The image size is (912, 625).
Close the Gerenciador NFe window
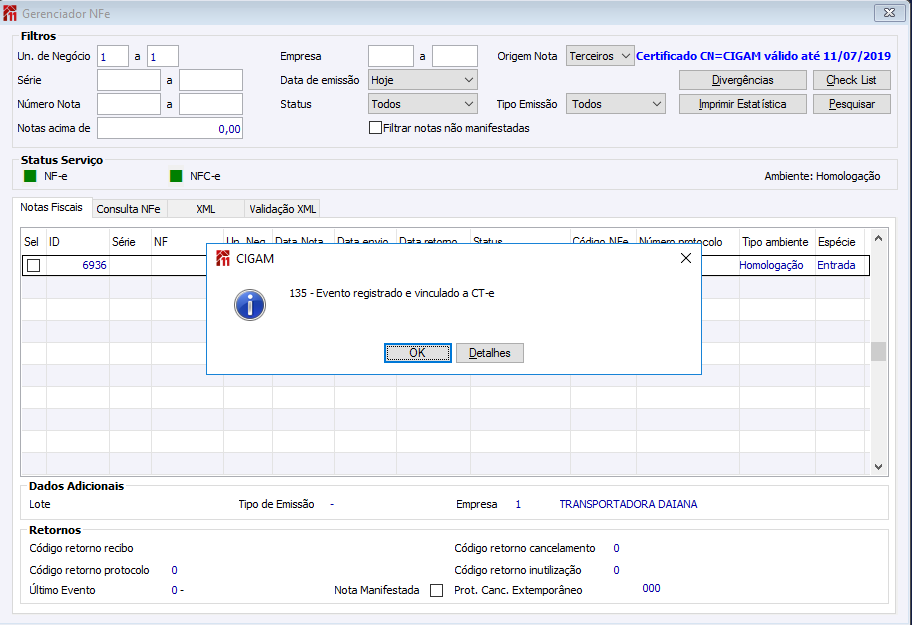coord(889,13)
